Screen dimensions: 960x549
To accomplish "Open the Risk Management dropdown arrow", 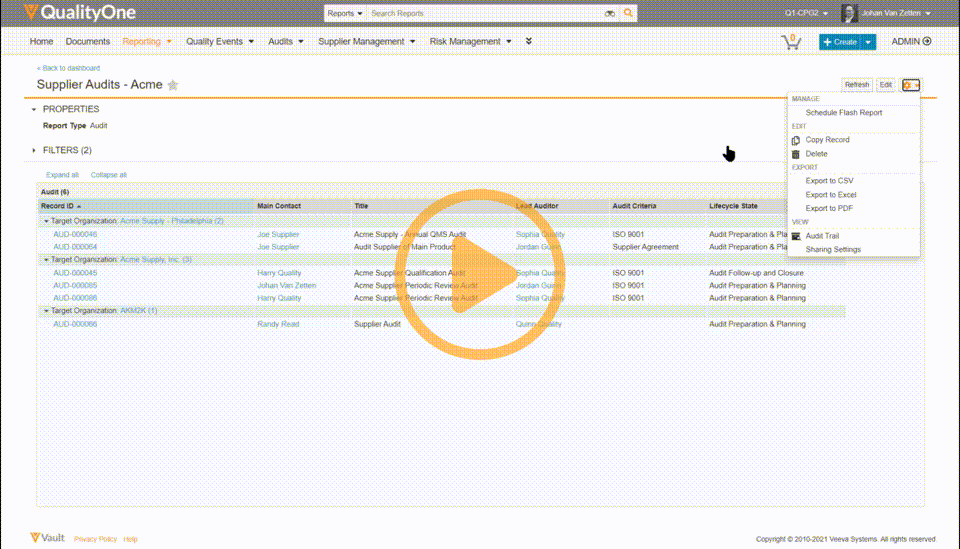I will [x=509, y=42].
